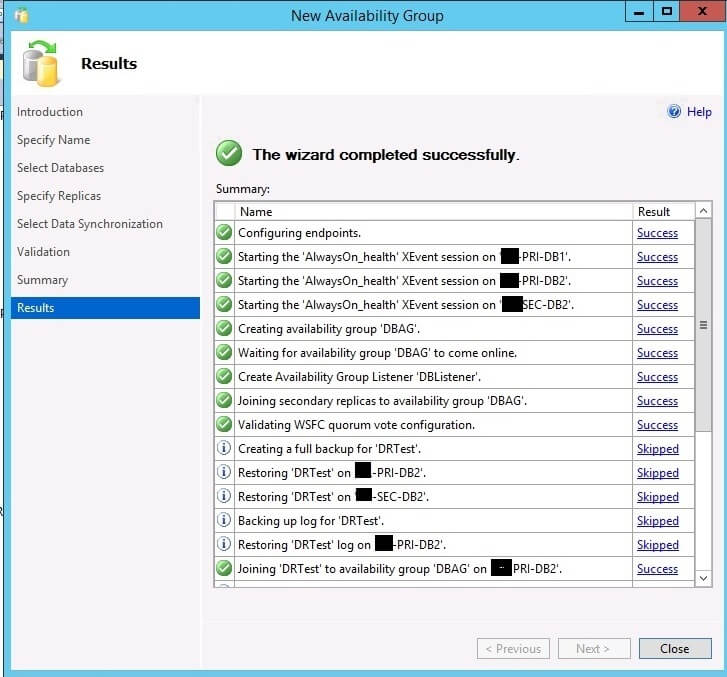Screen dimensions: 727x677
Task: Open Success link for Listener 'DBListener' row
Action: point(657,377)
